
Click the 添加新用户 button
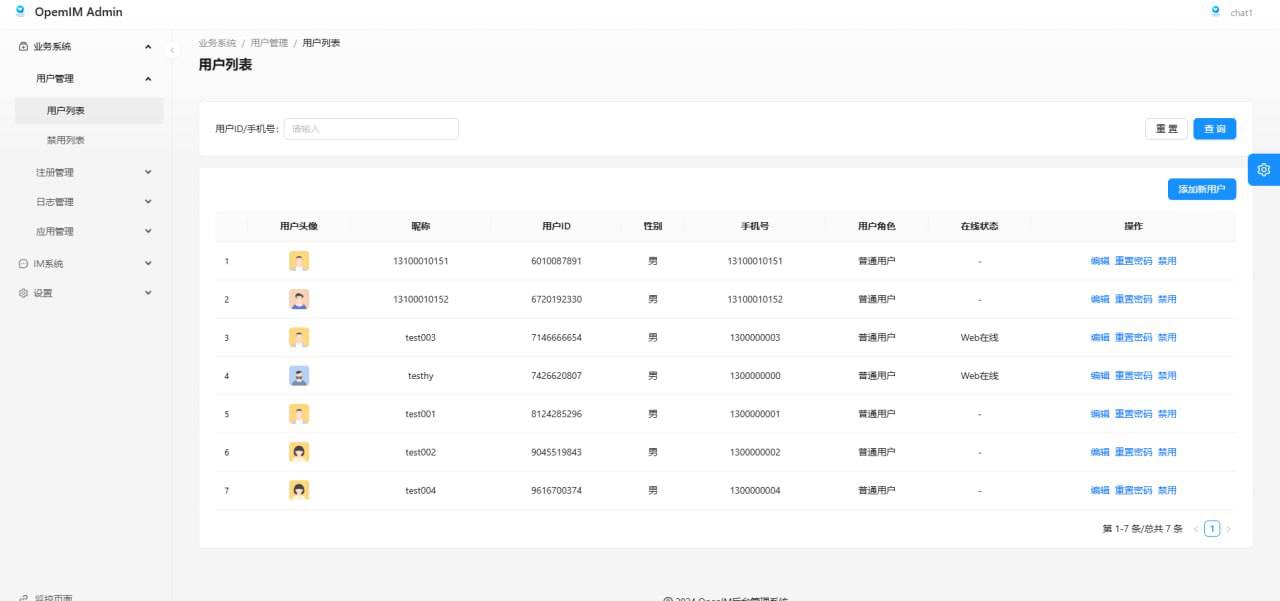tap(1201, 189)
